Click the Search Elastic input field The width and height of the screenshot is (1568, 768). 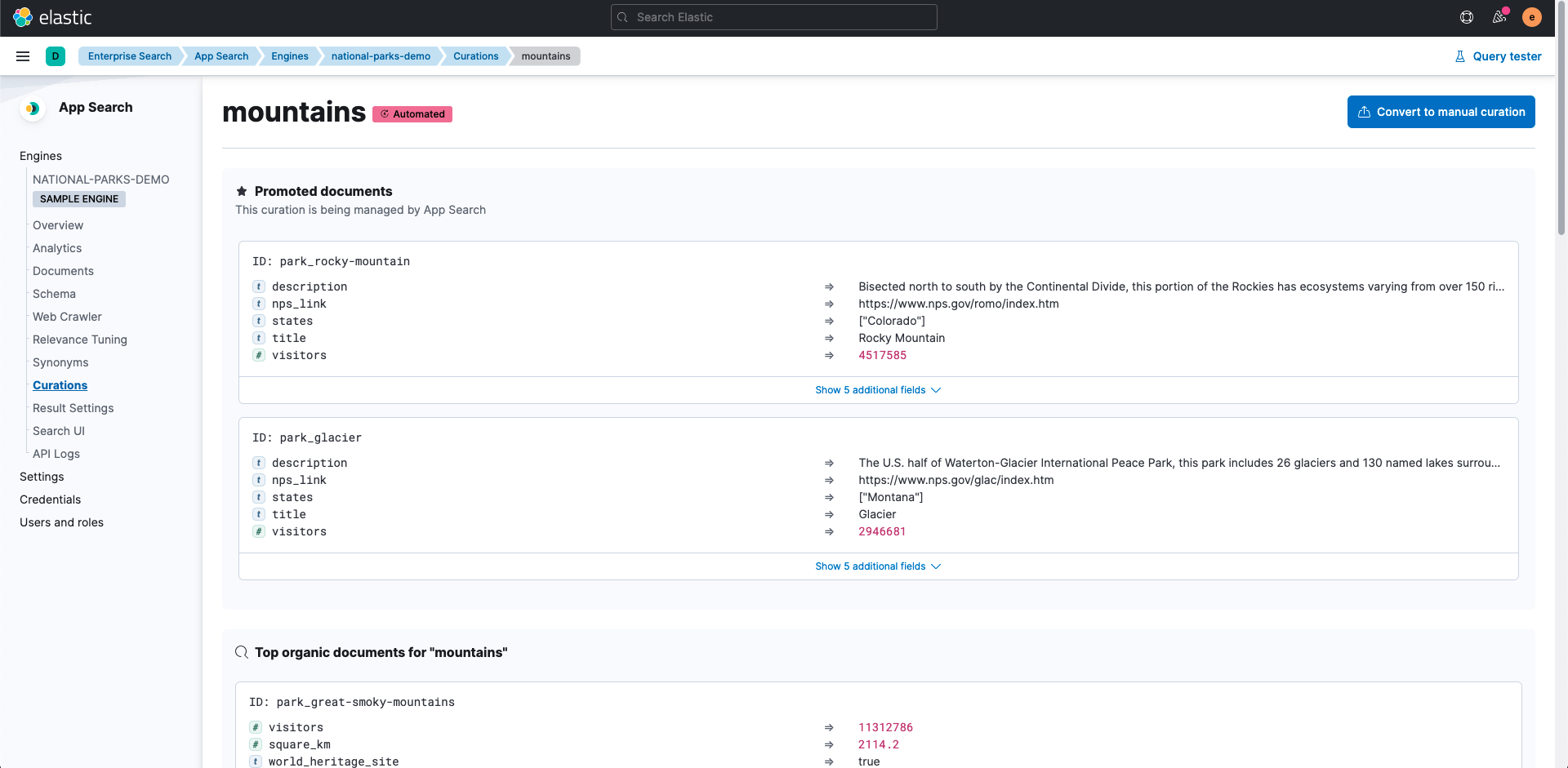(773, 17)
